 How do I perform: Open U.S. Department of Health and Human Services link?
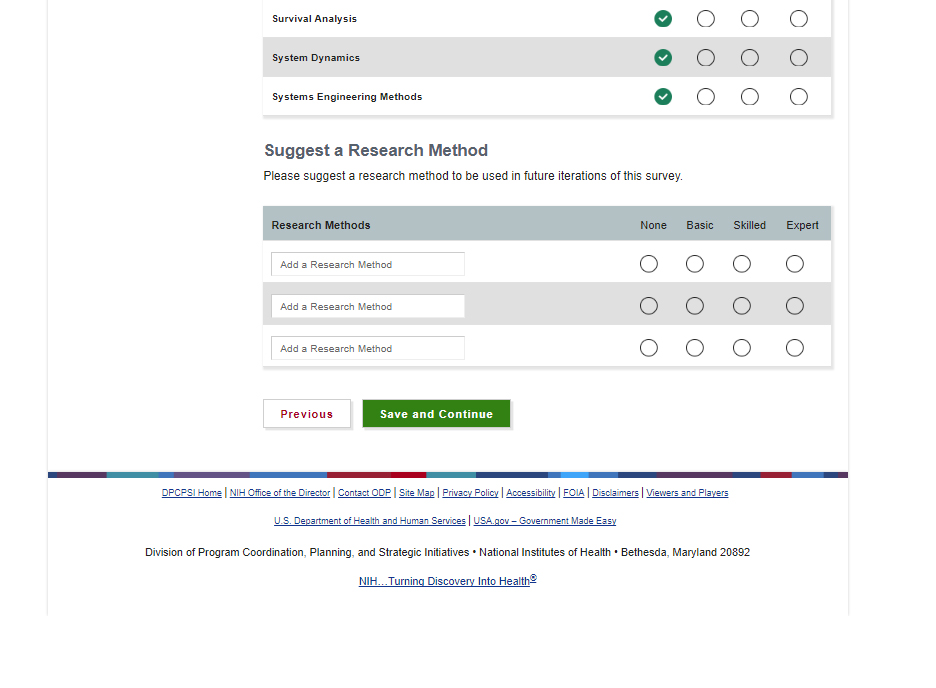[370, 521]
